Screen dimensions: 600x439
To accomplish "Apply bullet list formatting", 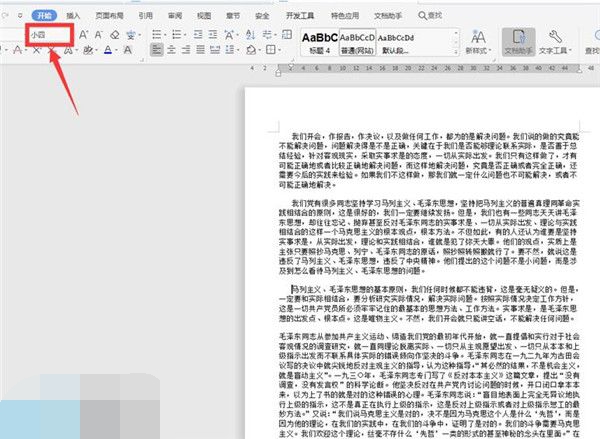I will [159, 33].
